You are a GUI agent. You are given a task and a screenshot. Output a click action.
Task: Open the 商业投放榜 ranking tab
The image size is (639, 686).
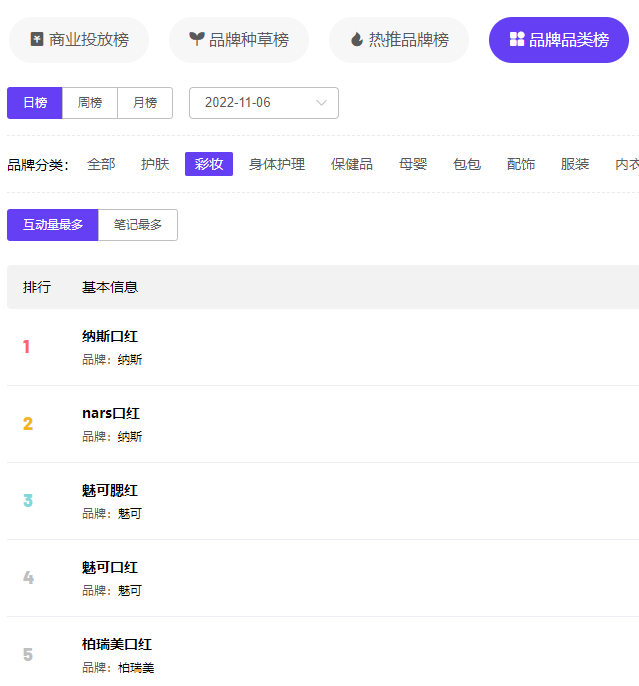pos(79,40)
